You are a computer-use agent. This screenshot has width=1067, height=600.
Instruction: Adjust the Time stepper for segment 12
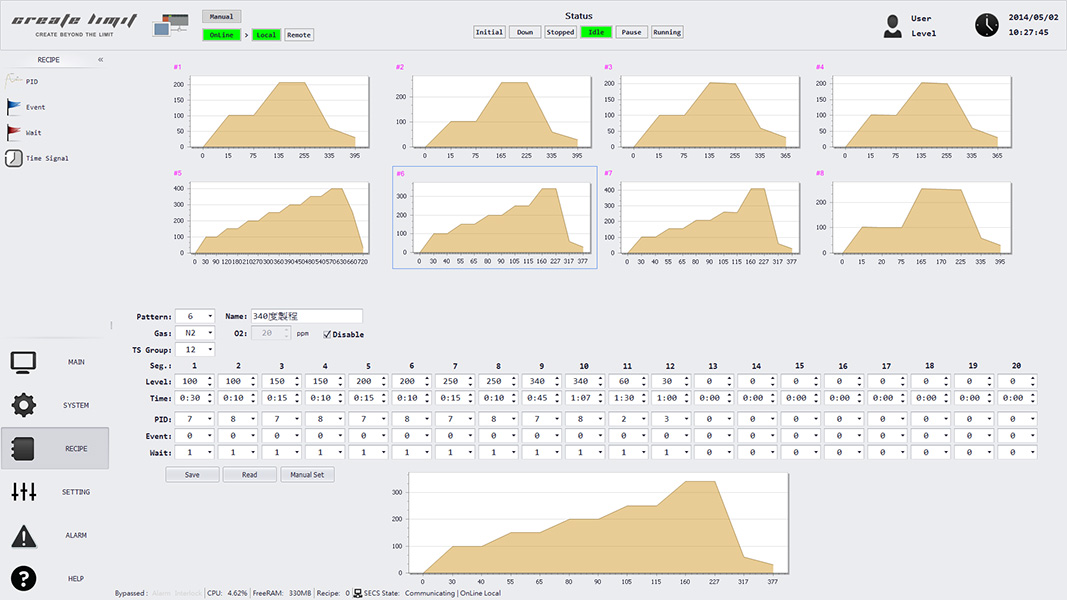coord(686,398)
